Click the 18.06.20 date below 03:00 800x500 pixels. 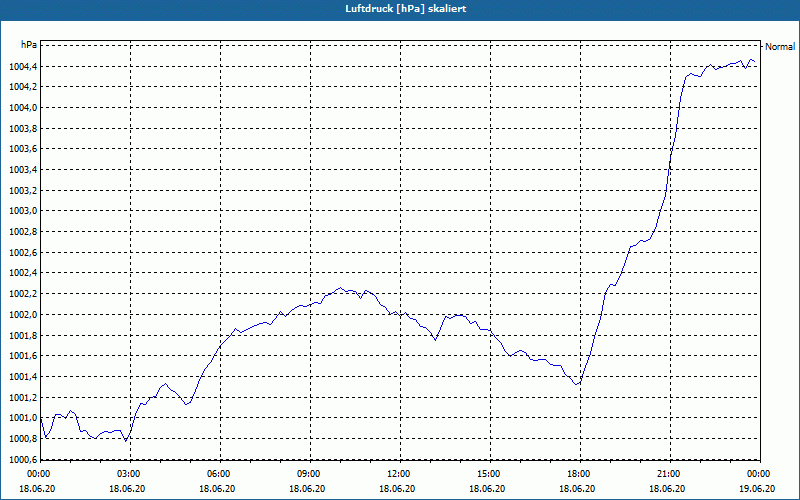[x=127, y=488]
